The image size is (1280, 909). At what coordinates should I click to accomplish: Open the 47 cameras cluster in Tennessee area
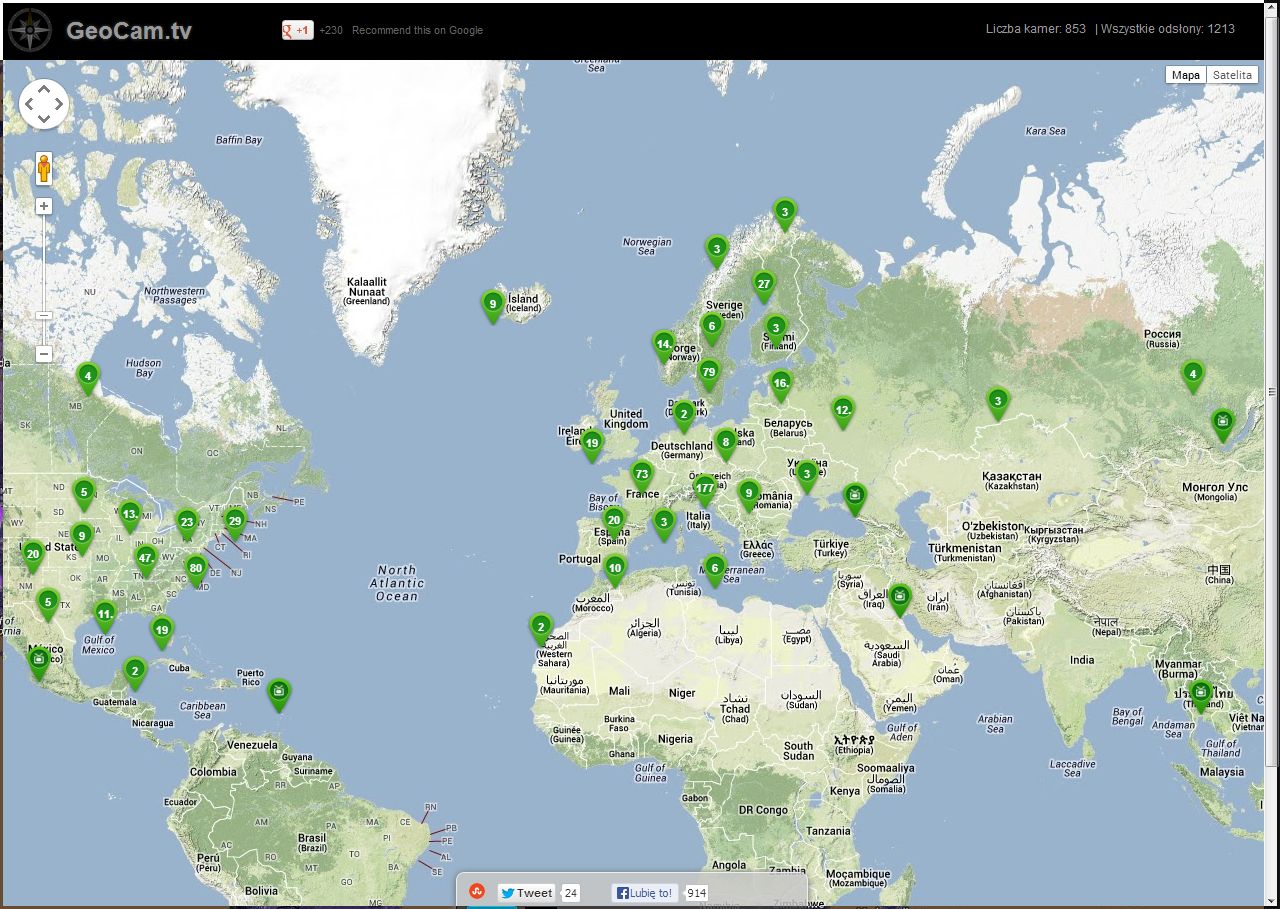(146, 561)
